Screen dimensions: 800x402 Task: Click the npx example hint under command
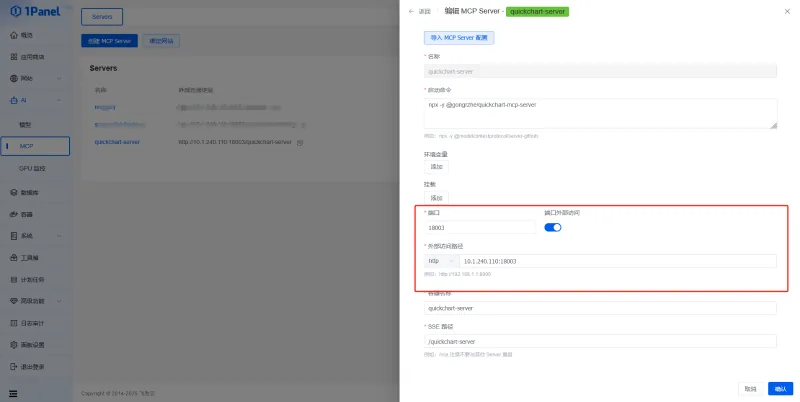(x=481, y=136)
